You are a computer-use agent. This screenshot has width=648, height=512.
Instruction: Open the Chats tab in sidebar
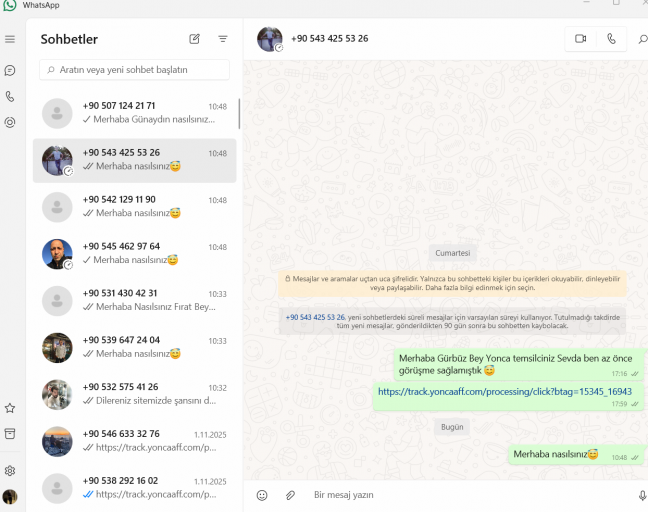[10, 71]
